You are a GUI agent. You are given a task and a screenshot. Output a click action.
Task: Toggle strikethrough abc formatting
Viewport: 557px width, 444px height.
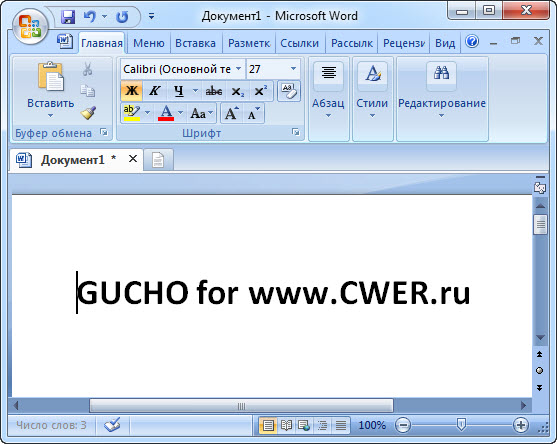[x=214, y=91]
